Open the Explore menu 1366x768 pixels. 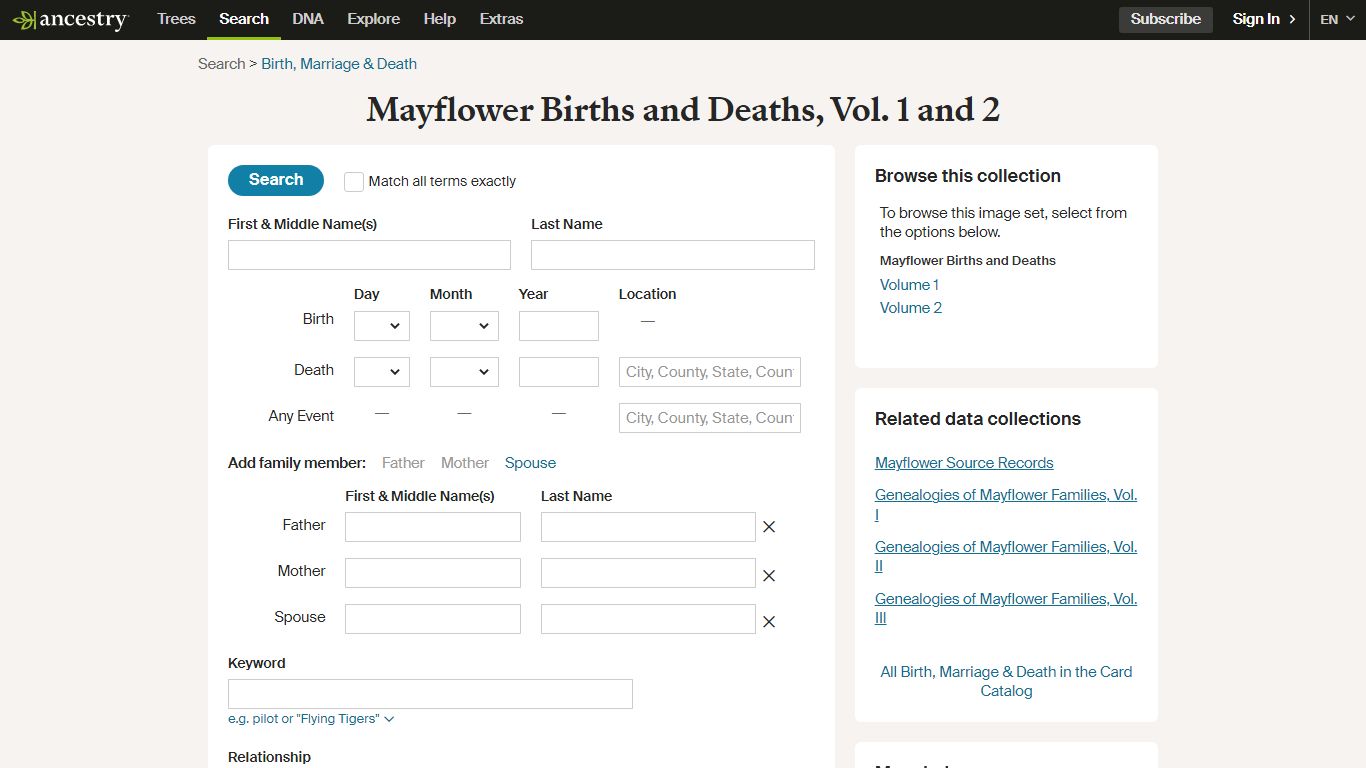(x=374, y=19)
